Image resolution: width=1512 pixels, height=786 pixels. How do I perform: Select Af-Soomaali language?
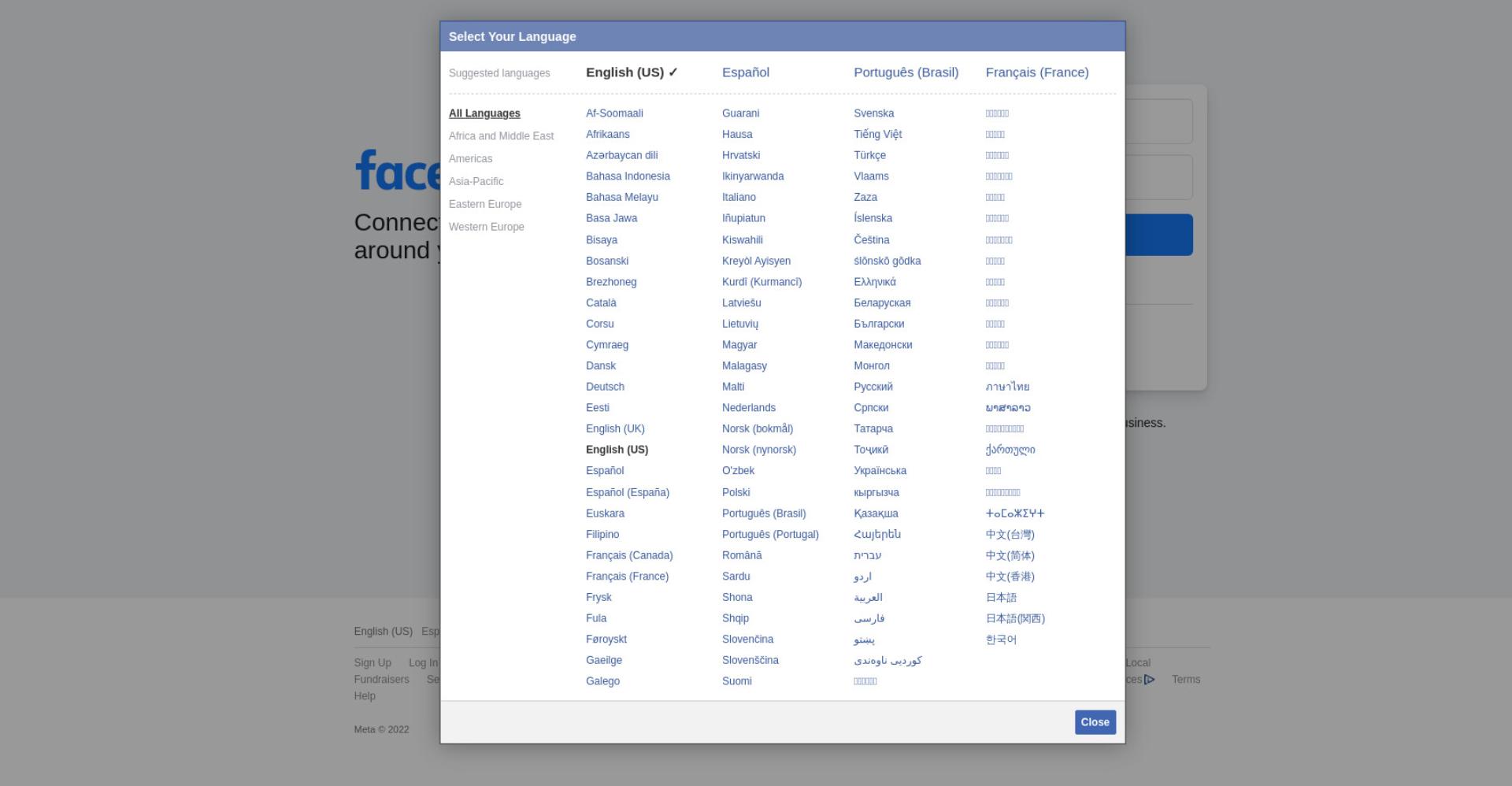(614, 113)
